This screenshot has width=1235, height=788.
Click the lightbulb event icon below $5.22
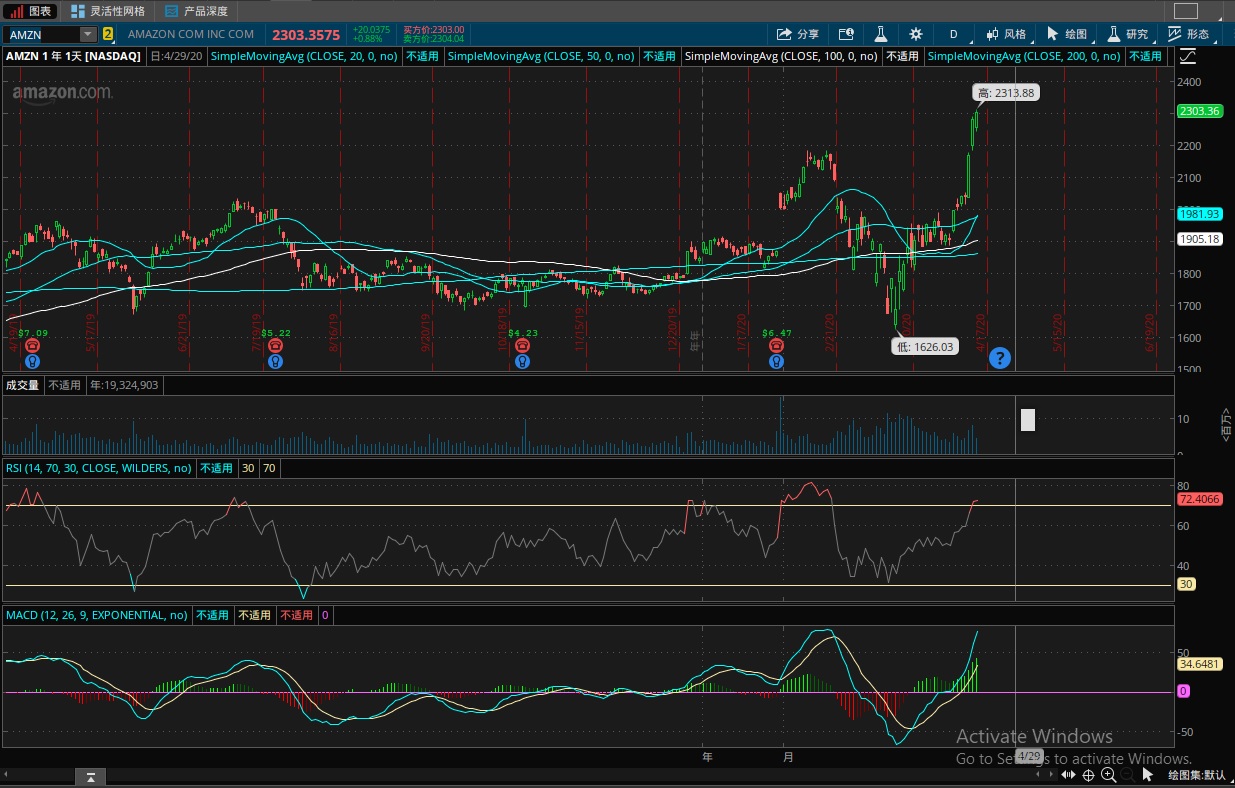[x=276, y=360]
